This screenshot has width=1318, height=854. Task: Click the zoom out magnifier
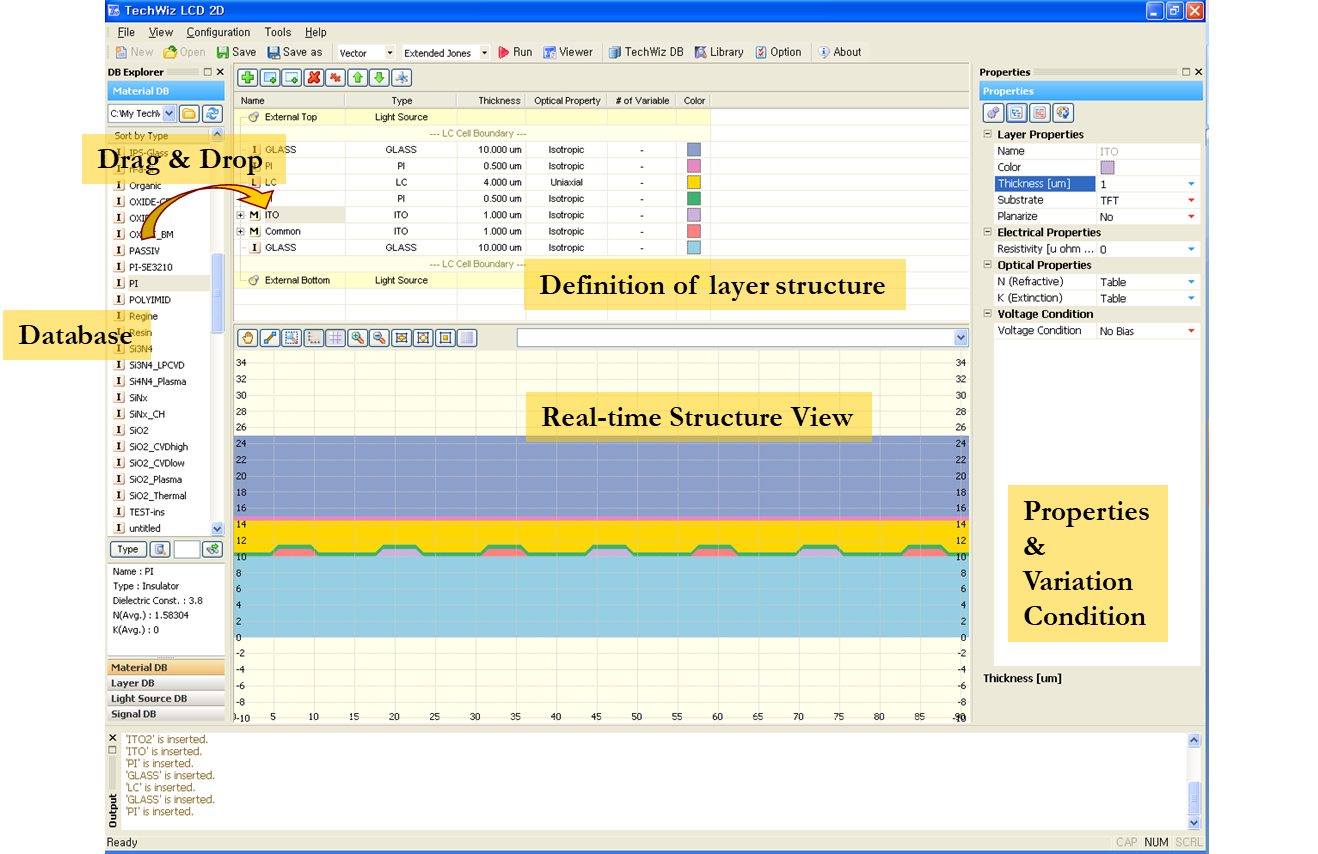point(379,338)
